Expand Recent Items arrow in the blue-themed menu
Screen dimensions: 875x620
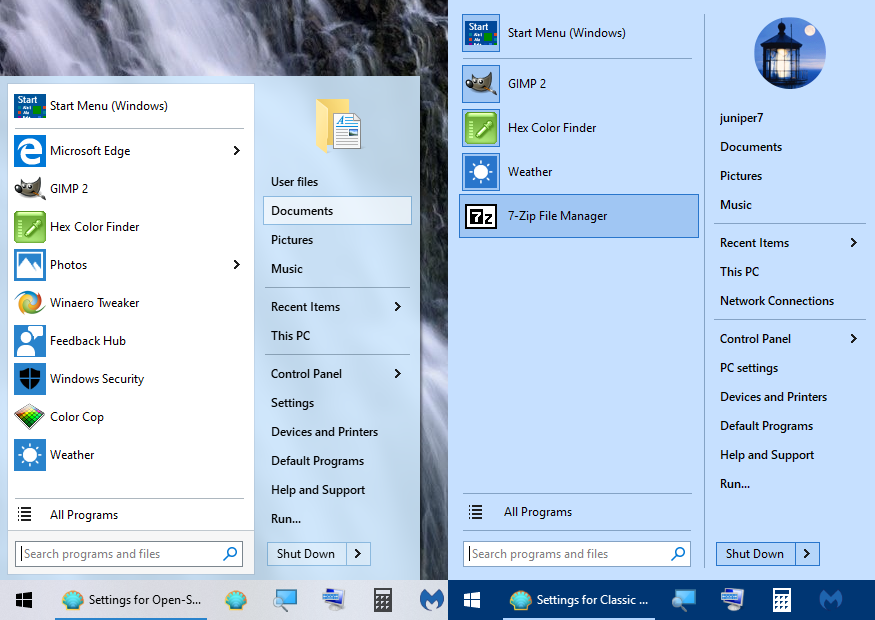pos(853,243)
